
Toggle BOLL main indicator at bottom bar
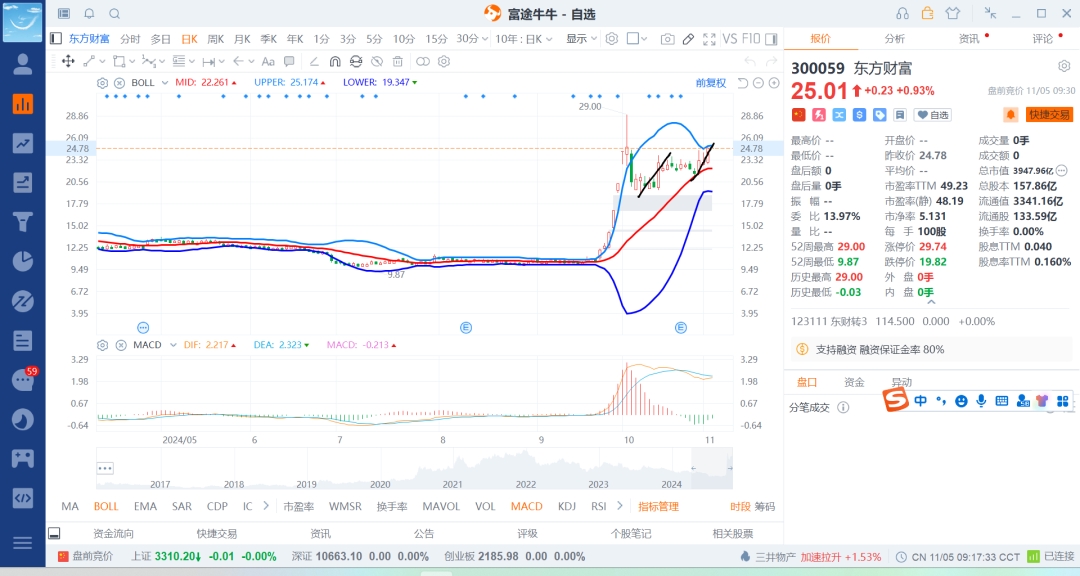point(106,506)
